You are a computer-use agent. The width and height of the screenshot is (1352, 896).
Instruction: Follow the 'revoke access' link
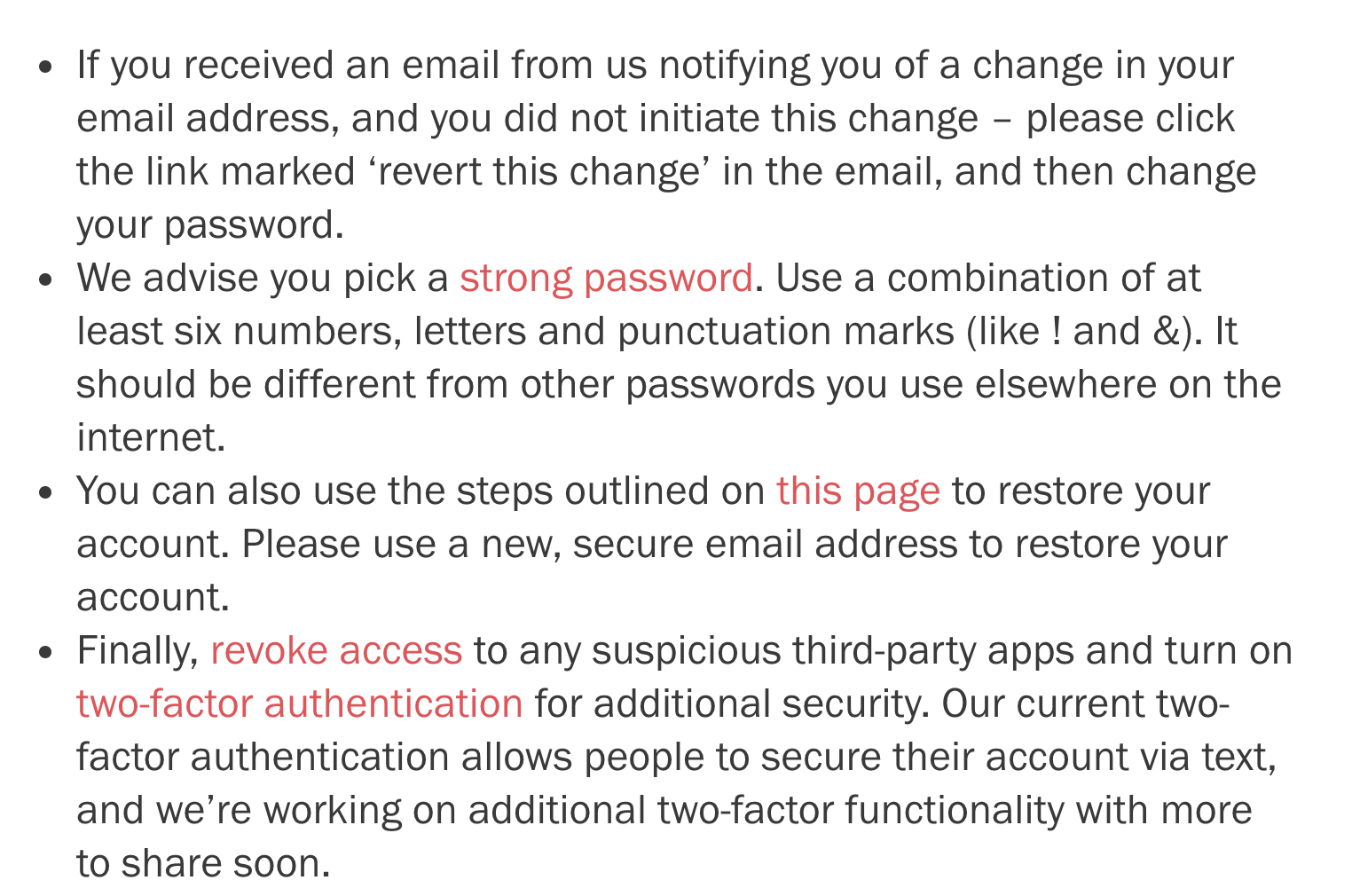(336, 651)
